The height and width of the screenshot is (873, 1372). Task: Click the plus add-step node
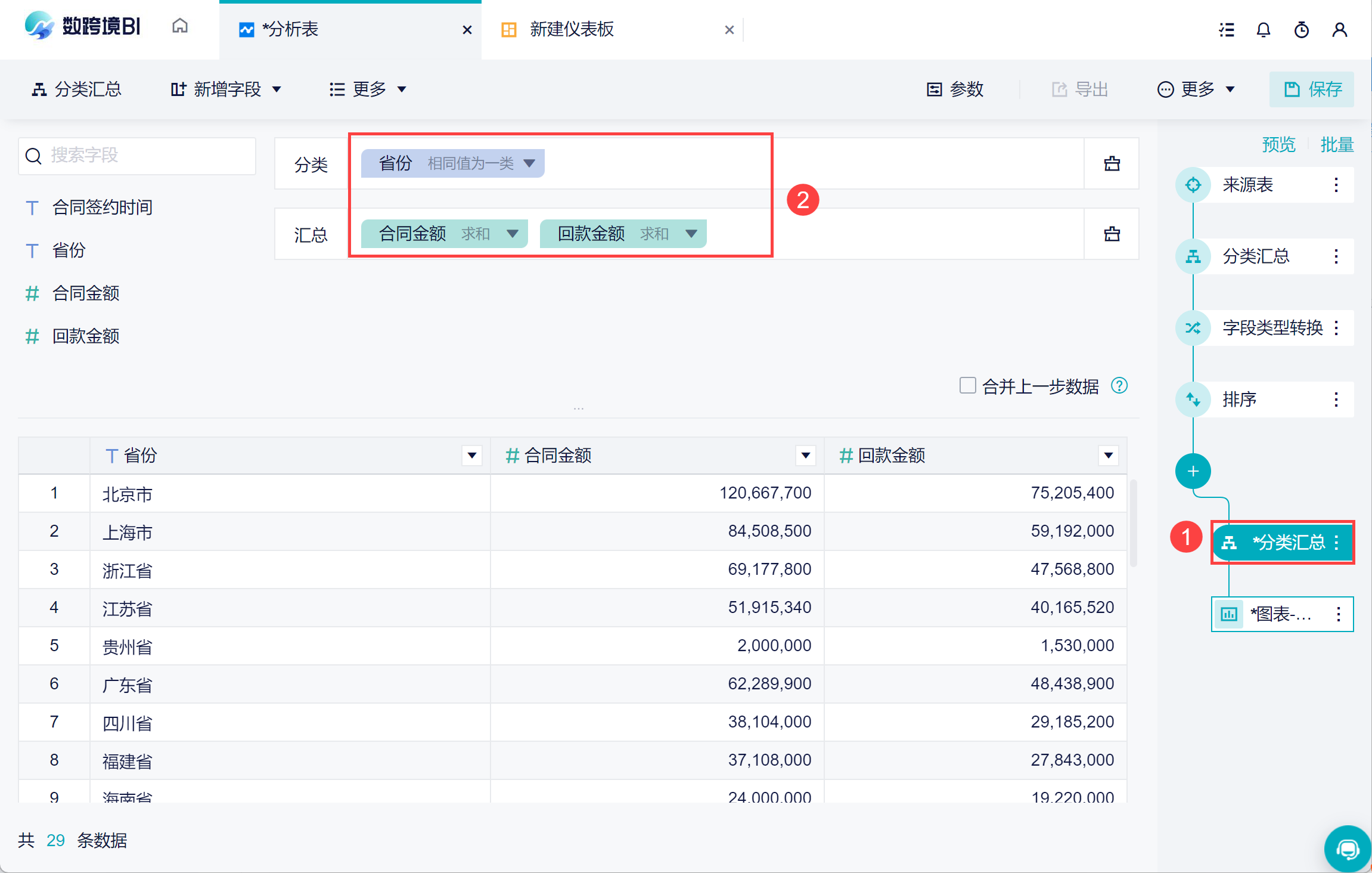click(x=1193, y=471)
